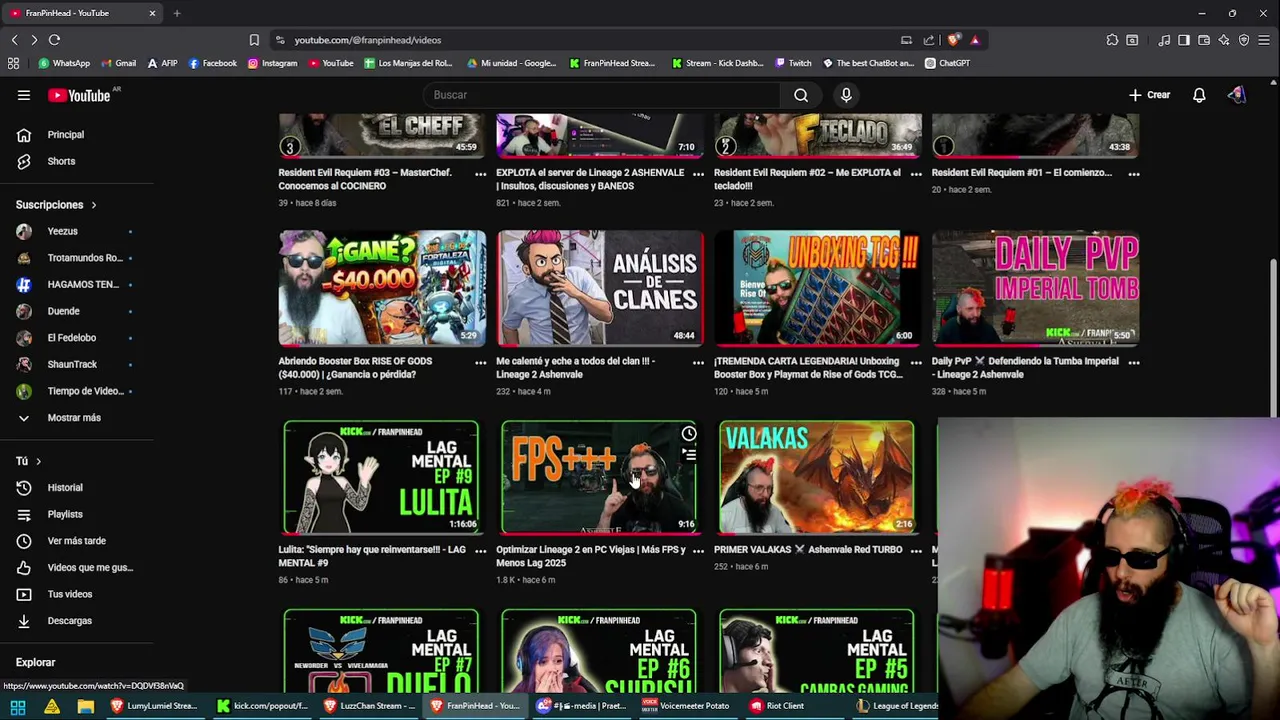This screenshot has width=1280, height=720.
Task: Open the Análisis de Clanes thumbnail
Action: tap(600, 288)
